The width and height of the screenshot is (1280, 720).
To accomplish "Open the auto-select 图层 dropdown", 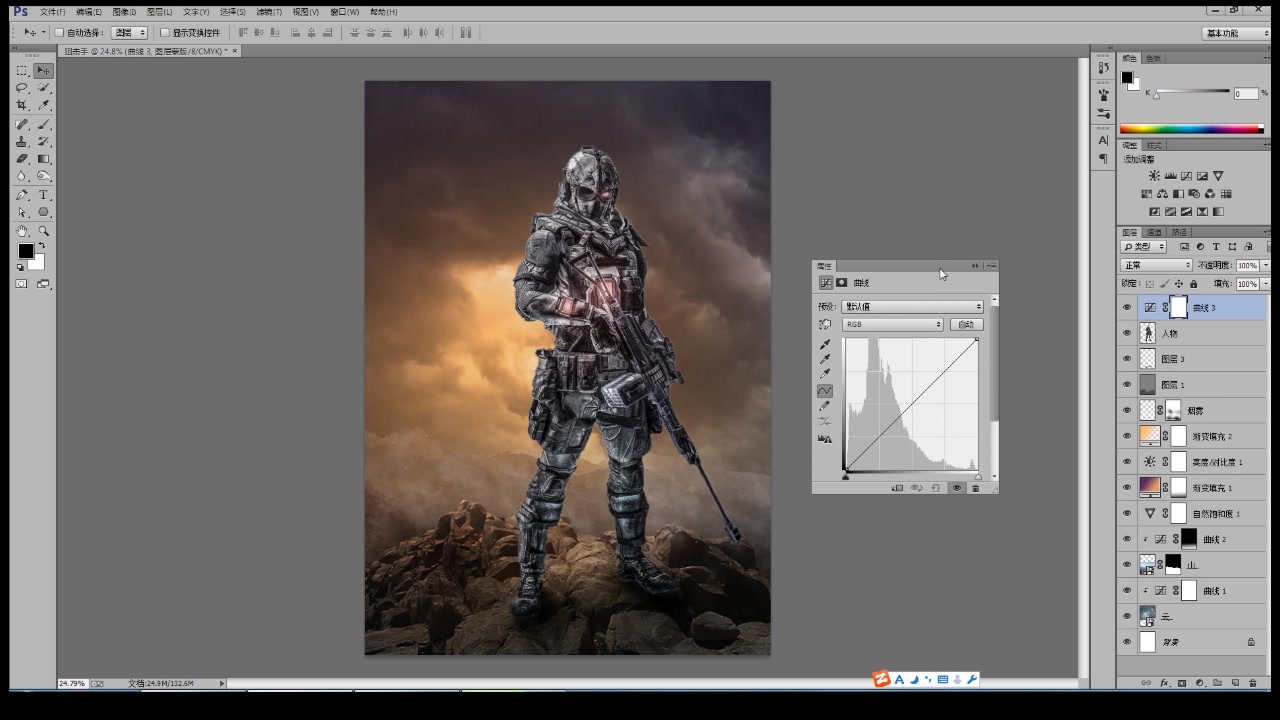I will tap(130, 33).
